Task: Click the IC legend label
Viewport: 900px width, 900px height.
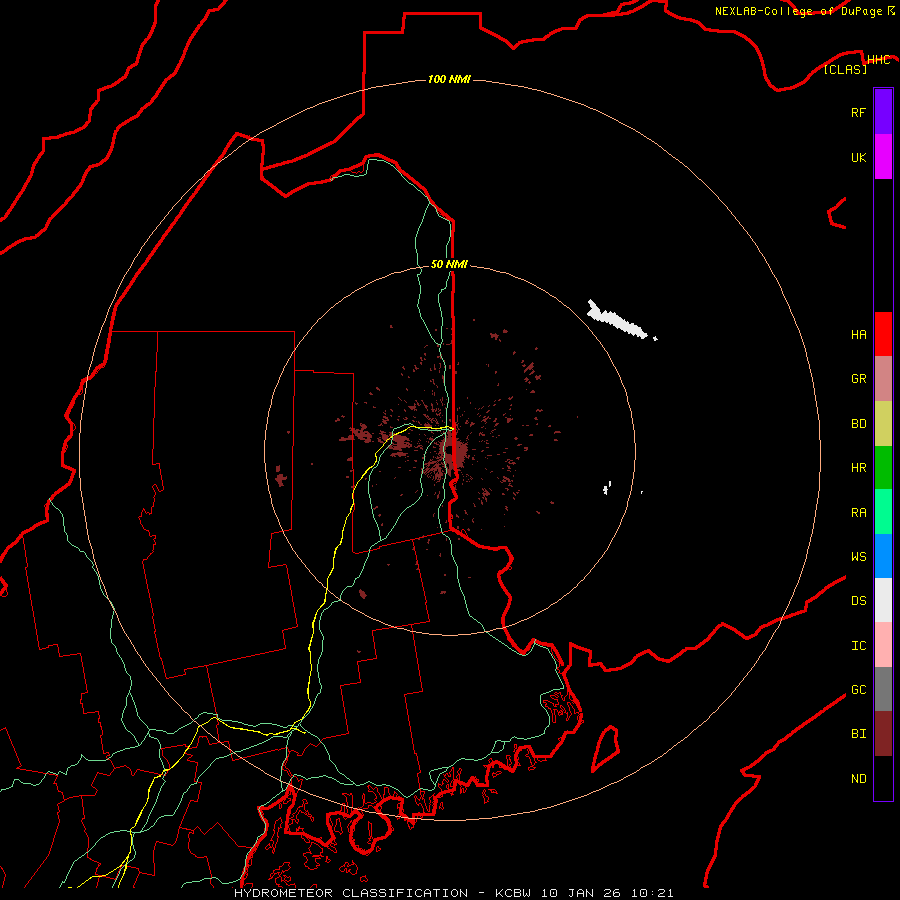Action: (x=858, y=646)
